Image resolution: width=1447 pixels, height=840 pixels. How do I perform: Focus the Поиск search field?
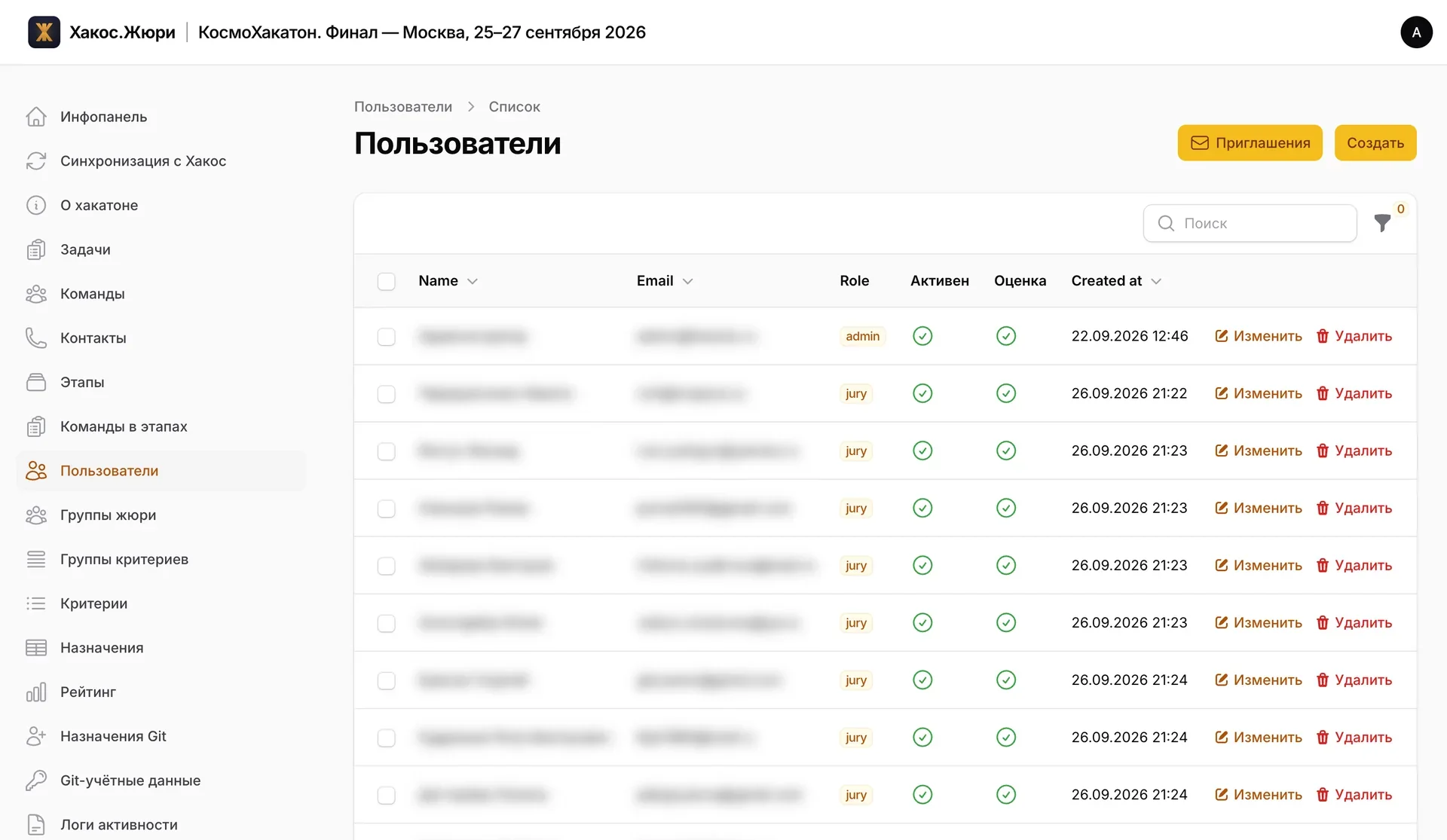coord(1250,223)
